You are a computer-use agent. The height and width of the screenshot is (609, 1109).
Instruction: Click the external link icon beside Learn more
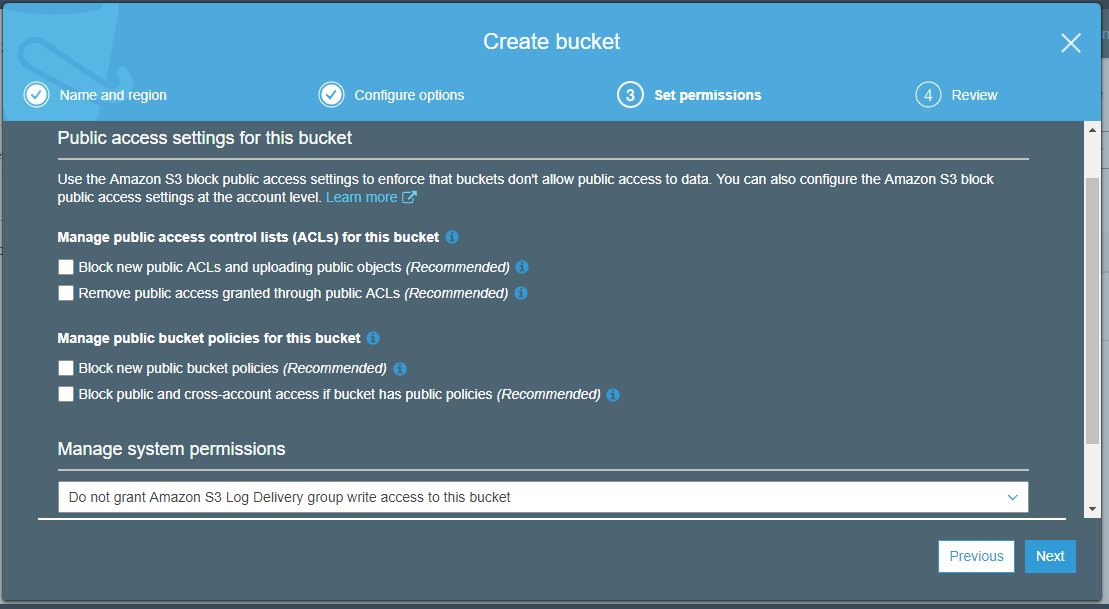(x=410, y=197)
